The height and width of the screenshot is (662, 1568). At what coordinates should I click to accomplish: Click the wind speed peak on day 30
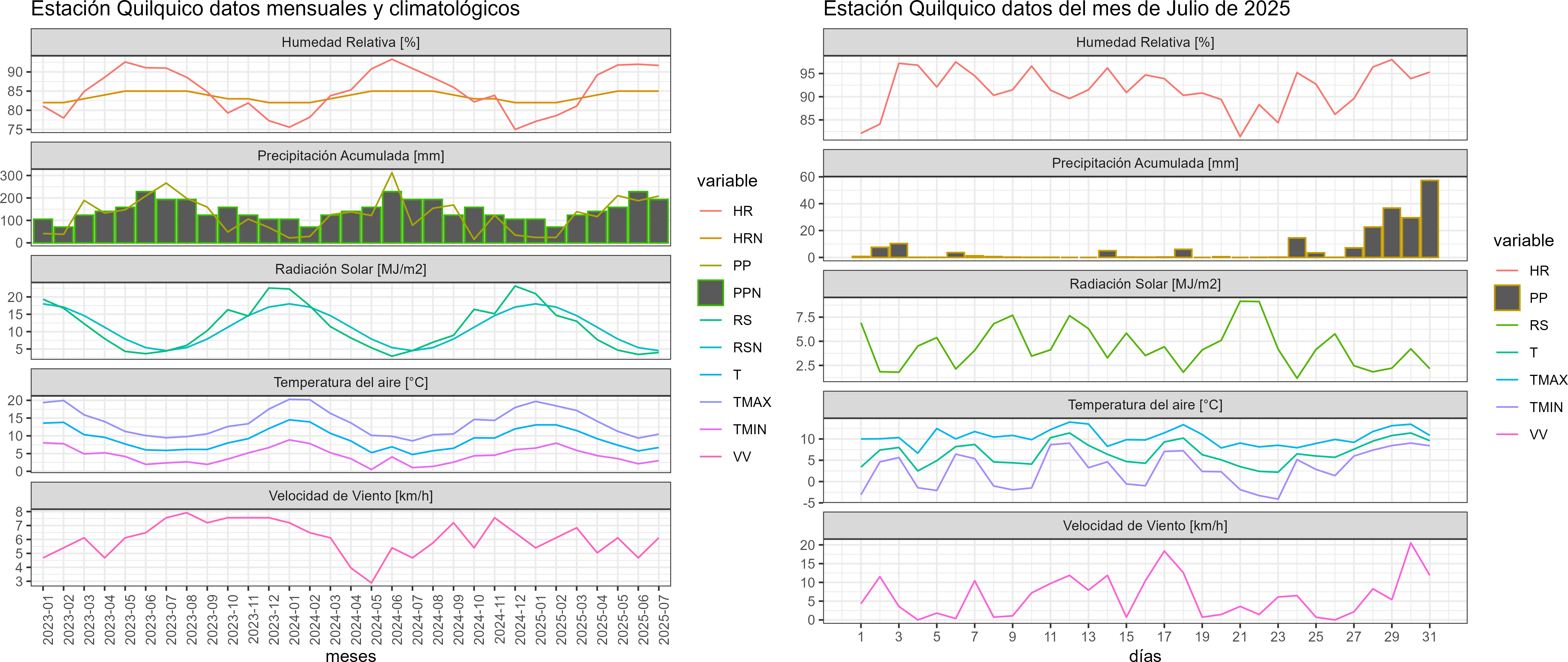click(1410, 543)
